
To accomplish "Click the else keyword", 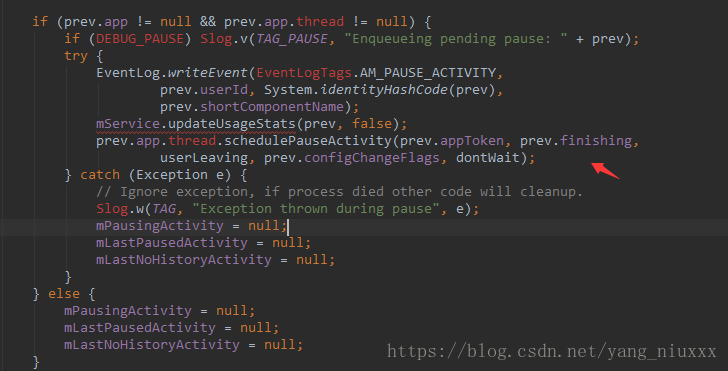I will [64, 294].
